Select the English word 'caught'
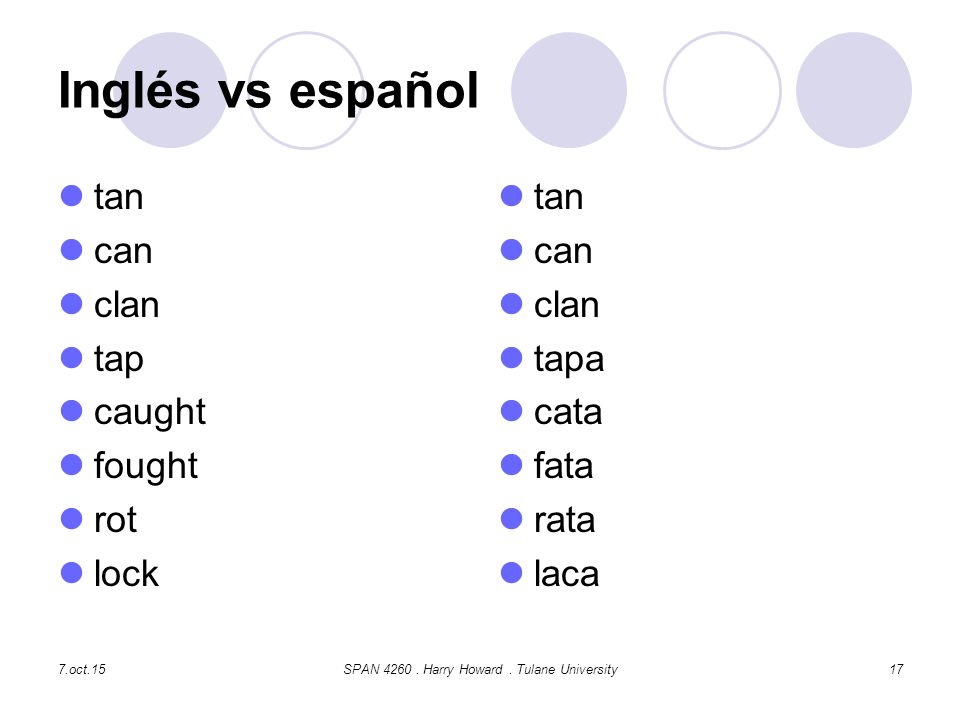This screenshot has width=960, height=720. 150,413
